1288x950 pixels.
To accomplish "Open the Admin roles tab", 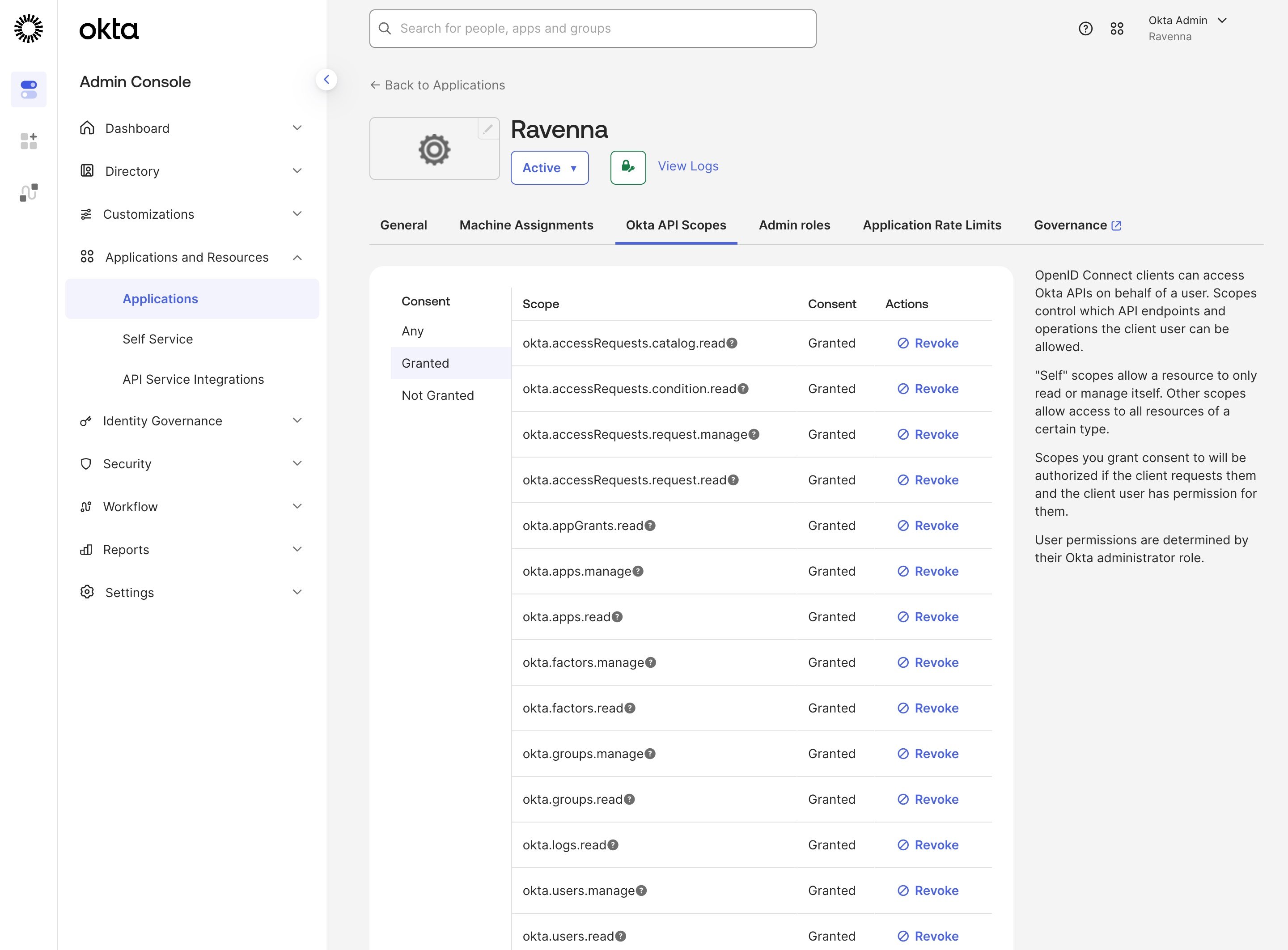I will point(794,225).
